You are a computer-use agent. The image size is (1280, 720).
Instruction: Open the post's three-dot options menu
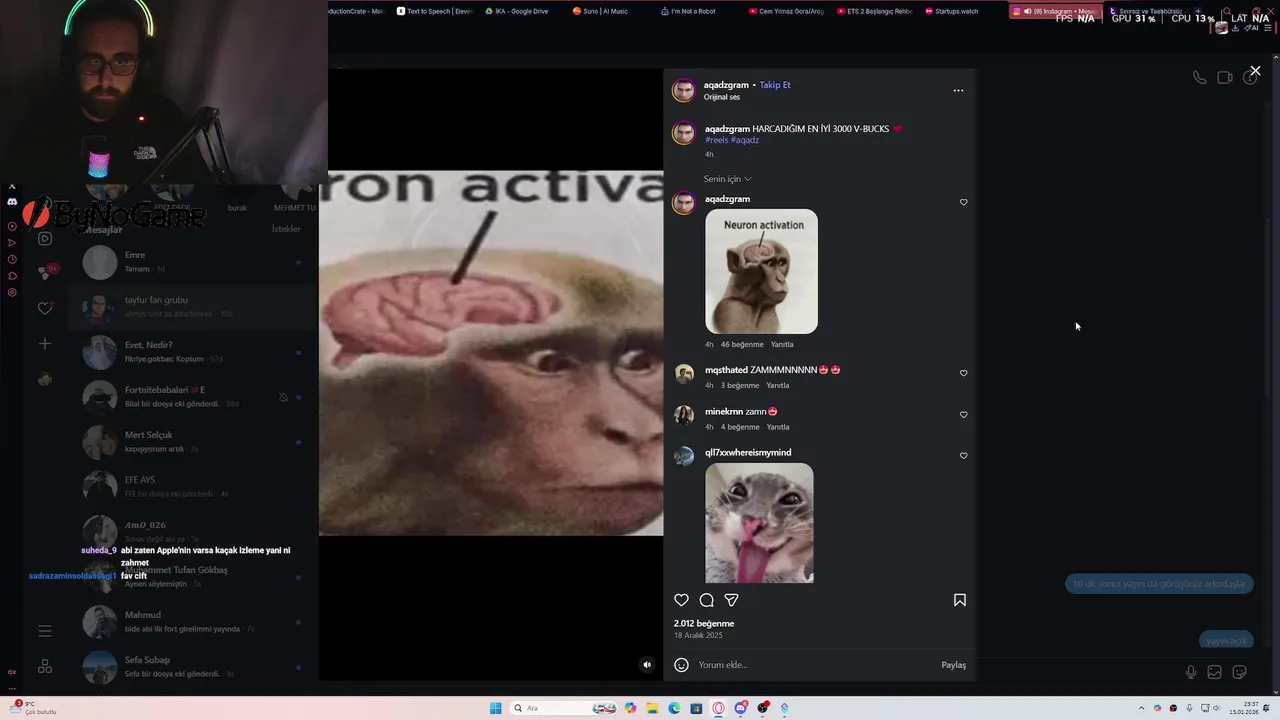point(958,90)
